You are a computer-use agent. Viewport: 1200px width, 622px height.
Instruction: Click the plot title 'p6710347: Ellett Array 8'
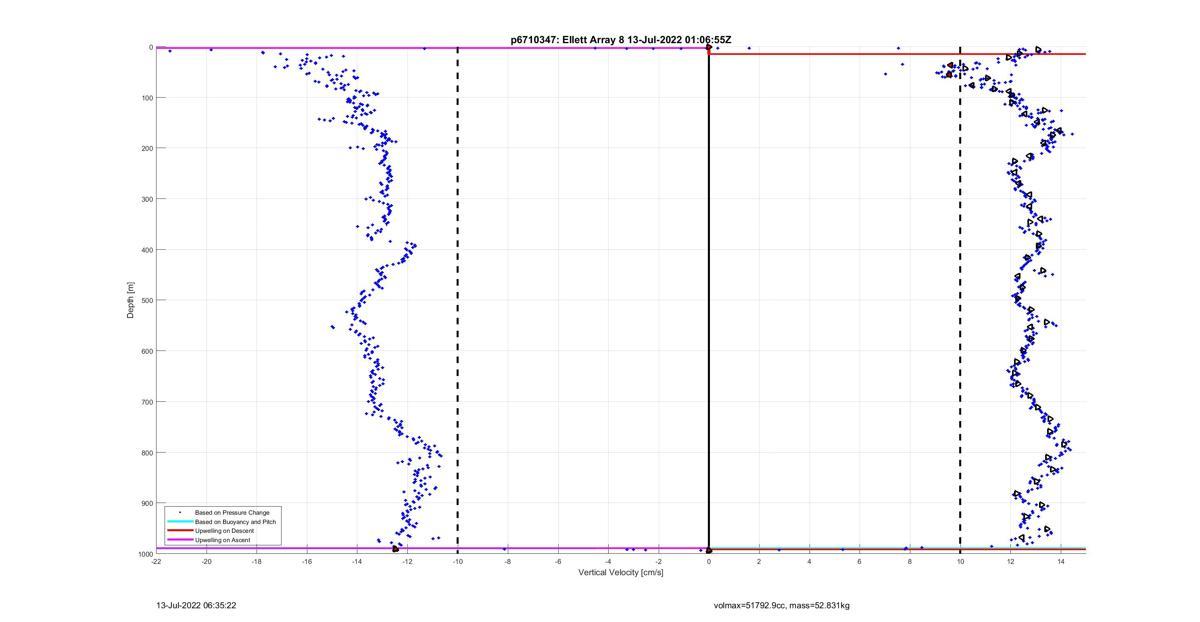pos(567,40)
